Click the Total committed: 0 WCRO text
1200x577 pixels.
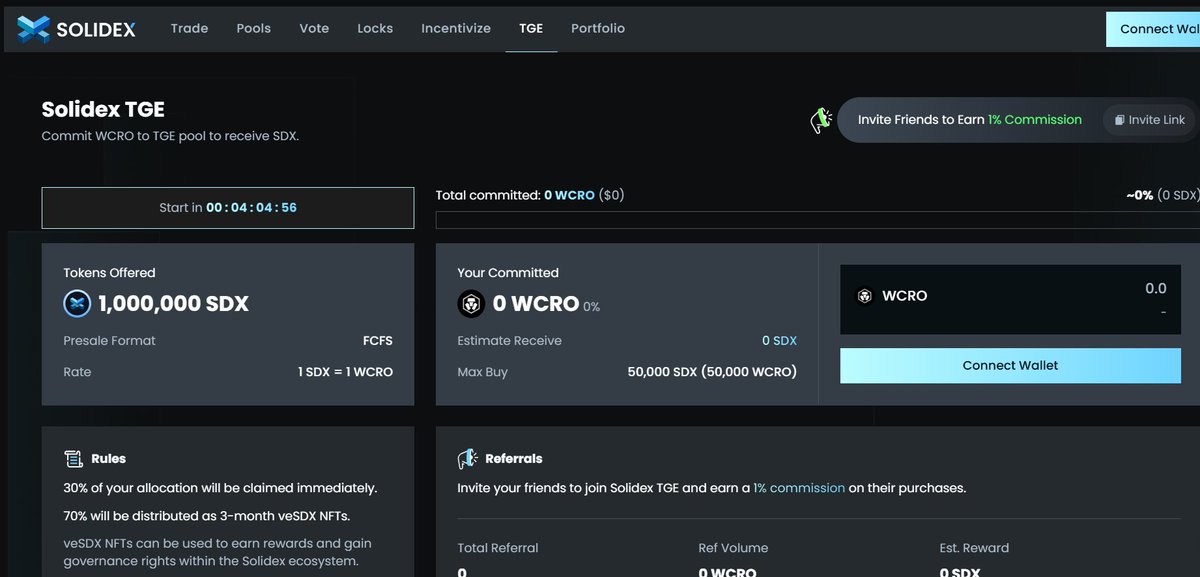[530, 196]
